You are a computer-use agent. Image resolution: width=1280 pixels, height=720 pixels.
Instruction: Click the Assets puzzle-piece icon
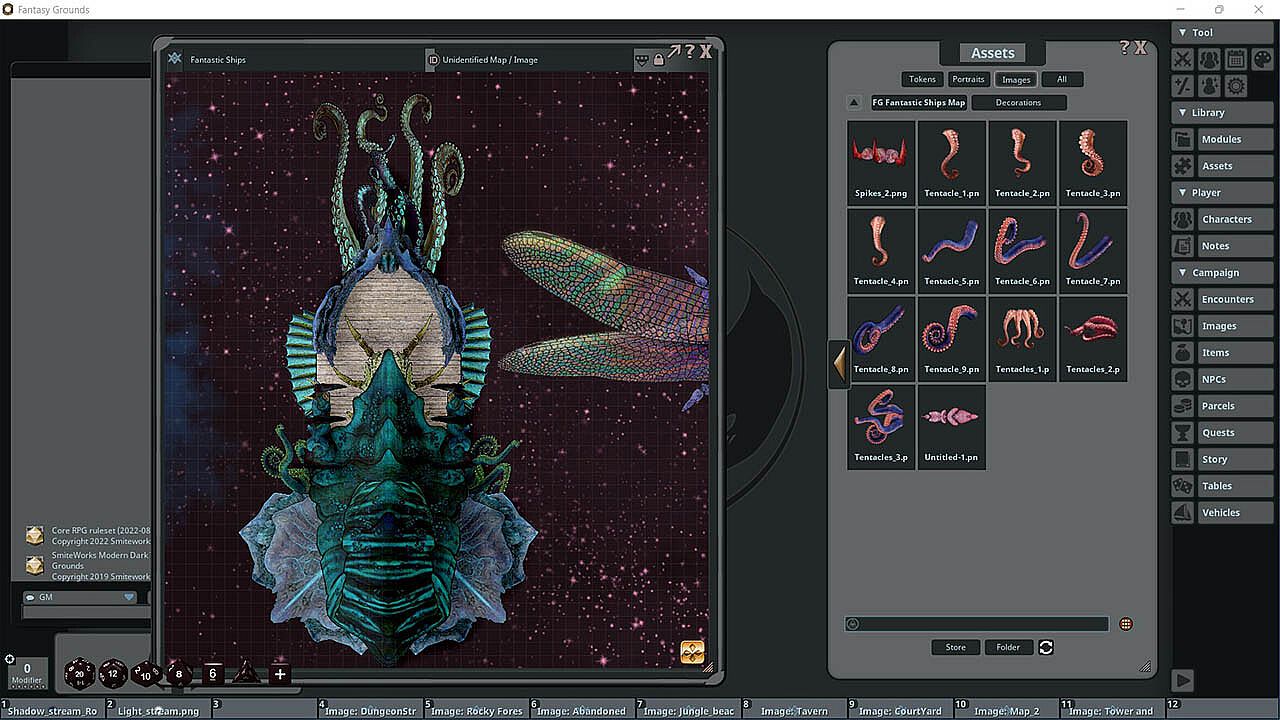click(x=1183, y=166)
